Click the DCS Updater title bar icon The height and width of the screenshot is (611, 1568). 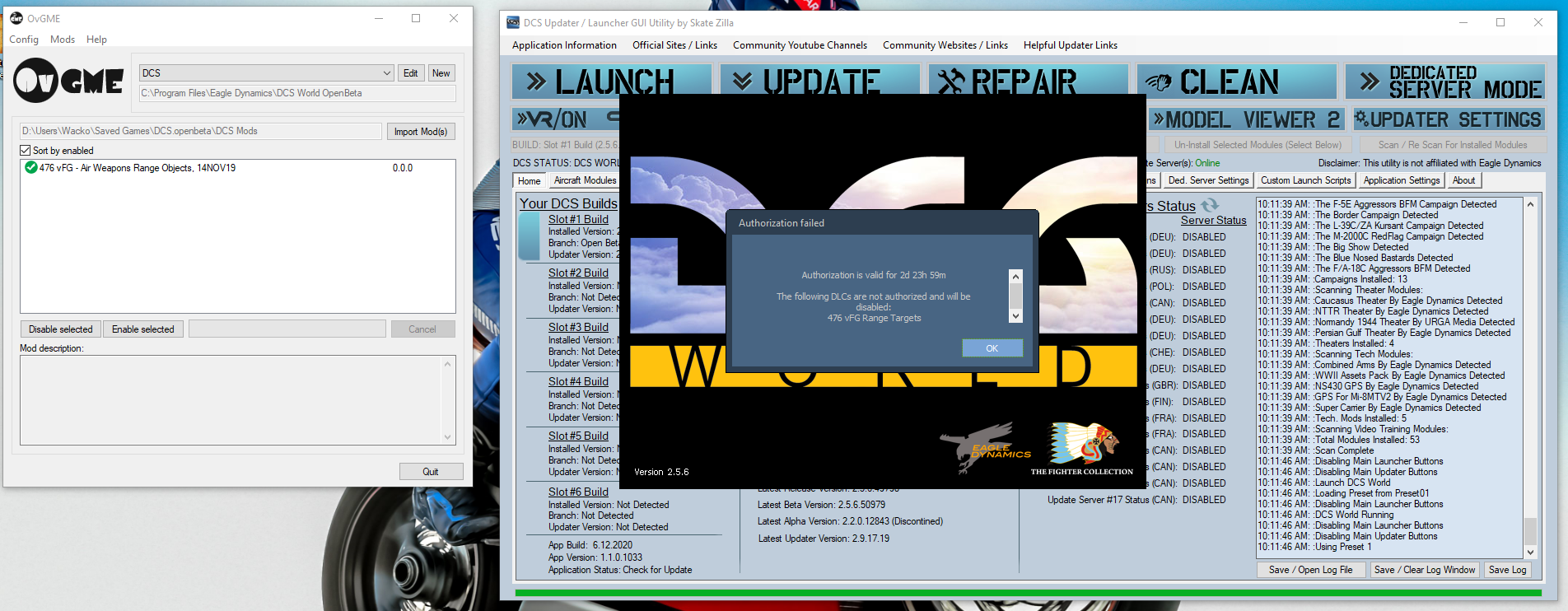point(513,22)
